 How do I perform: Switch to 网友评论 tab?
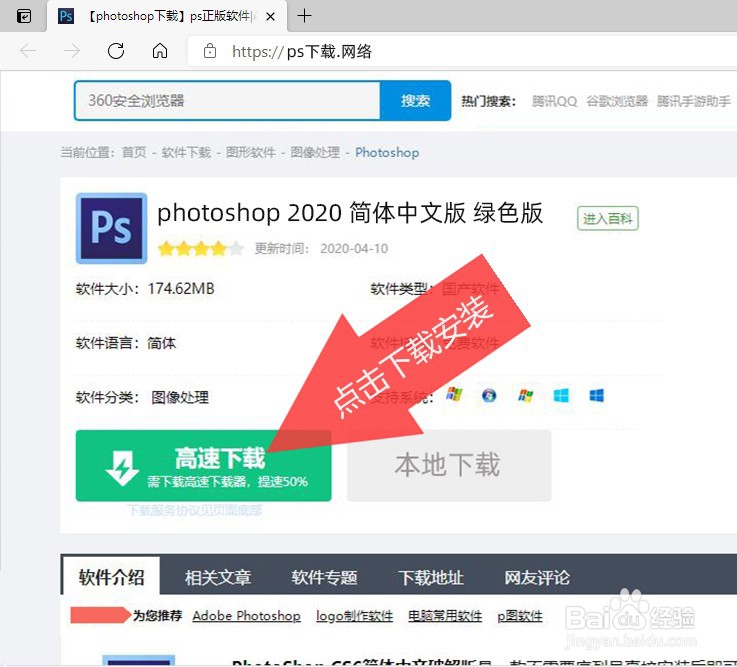pos(537,578)
